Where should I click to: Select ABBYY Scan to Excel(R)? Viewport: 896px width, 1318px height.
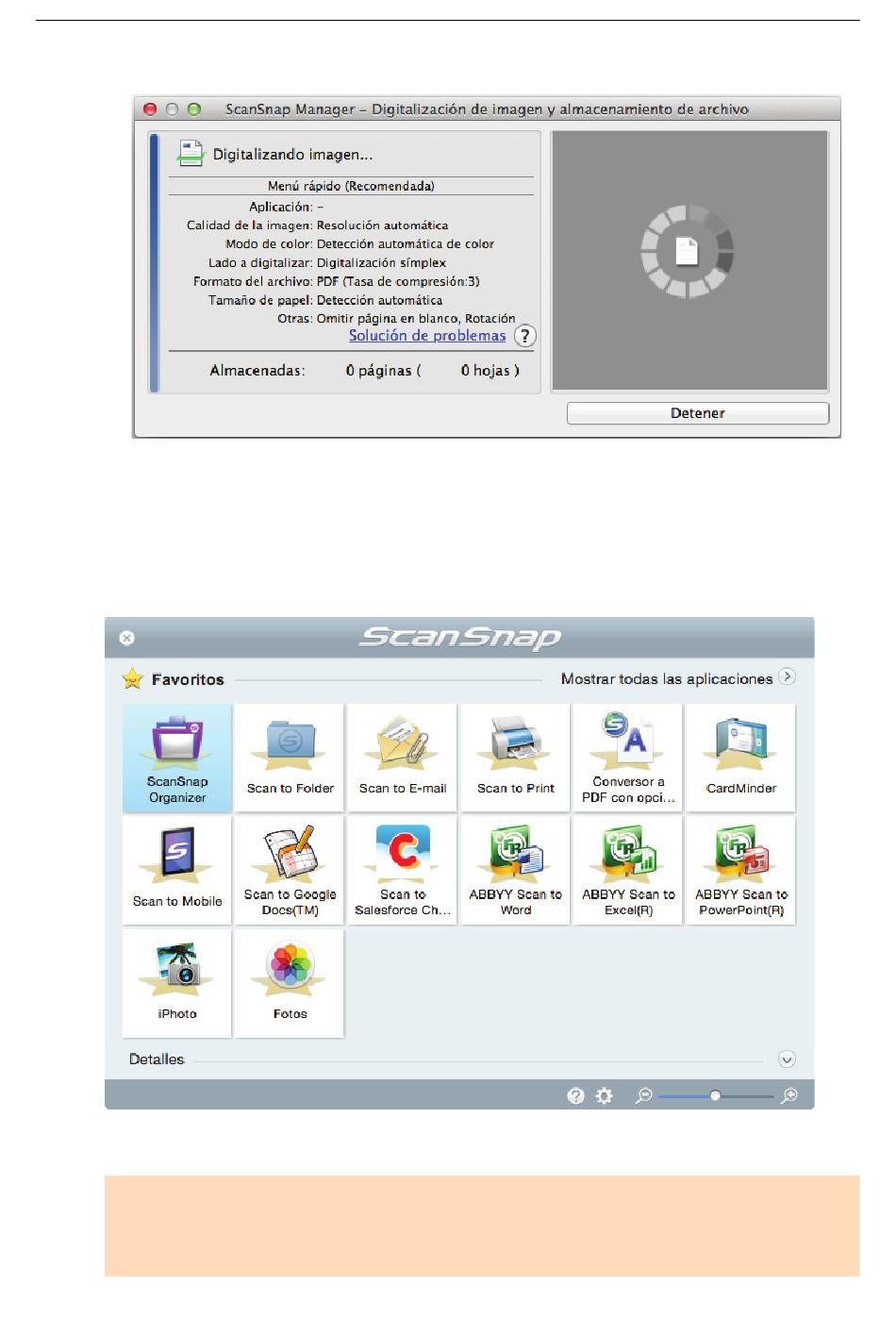coord(628,870)
